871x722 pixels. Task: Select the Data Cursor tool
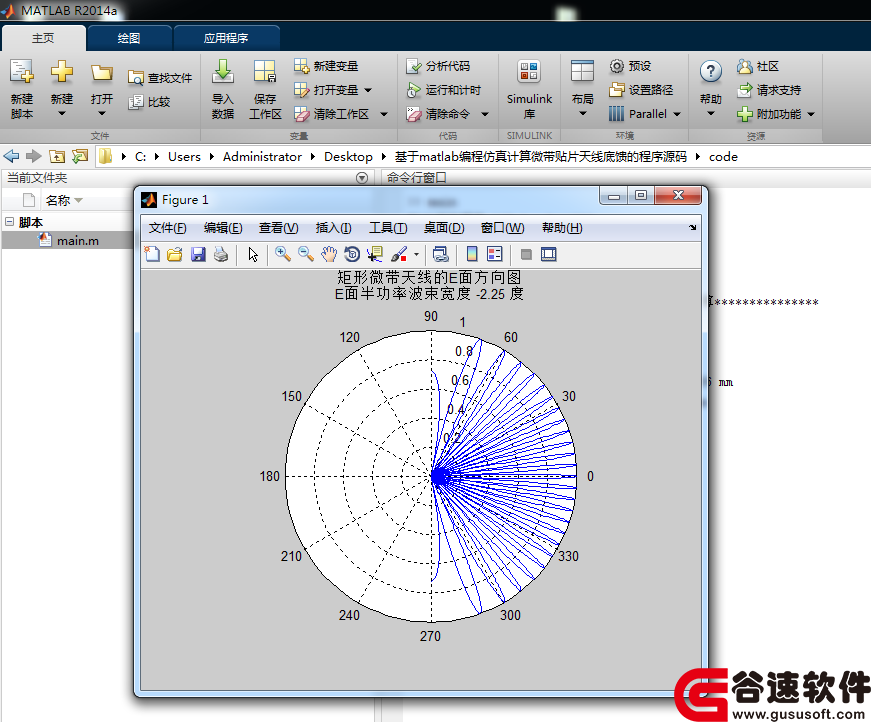tap(375, 254)
